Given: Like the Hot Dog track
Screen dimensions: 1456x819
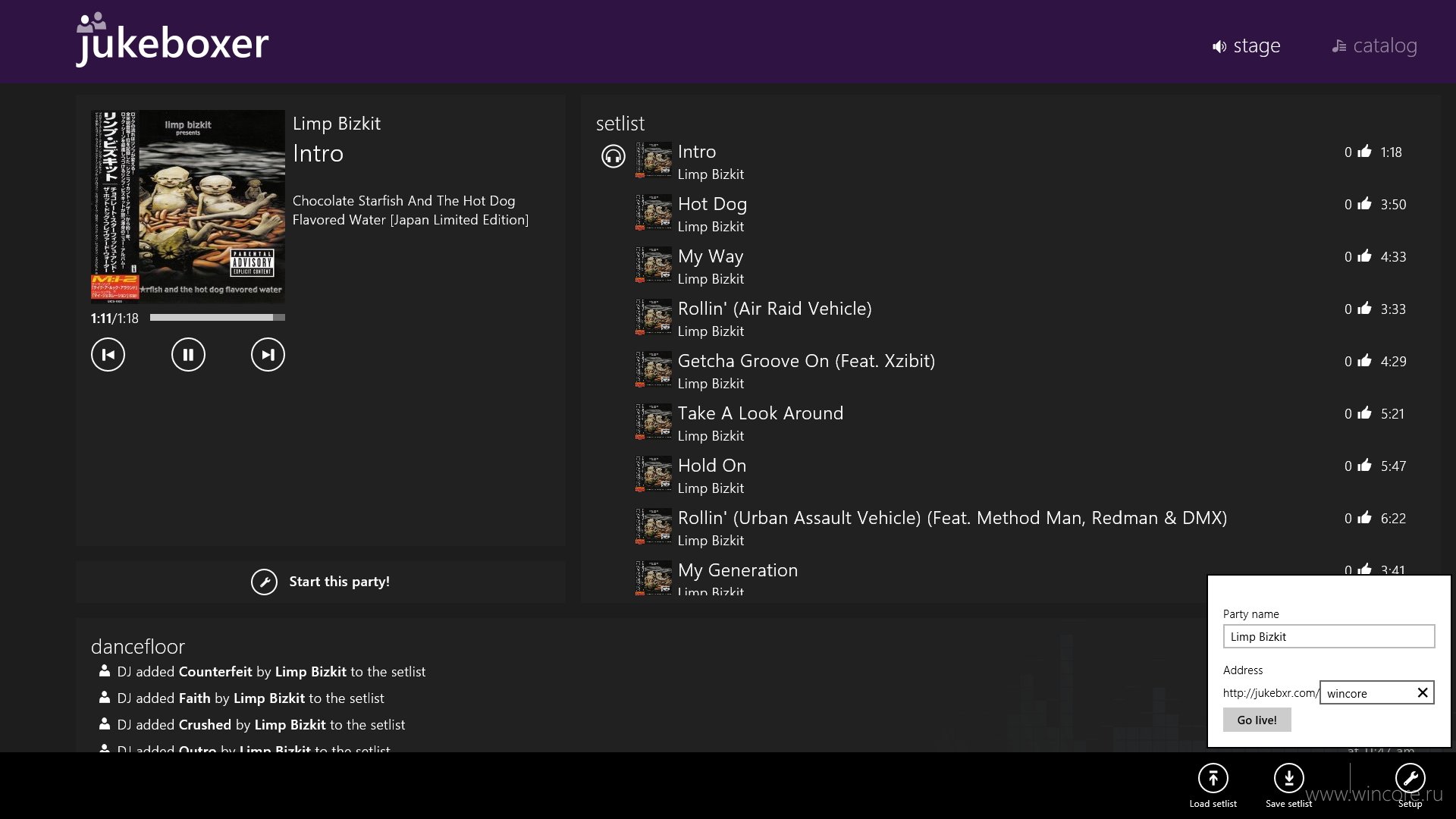Looking at the screenshot, I should [1364, 204].
